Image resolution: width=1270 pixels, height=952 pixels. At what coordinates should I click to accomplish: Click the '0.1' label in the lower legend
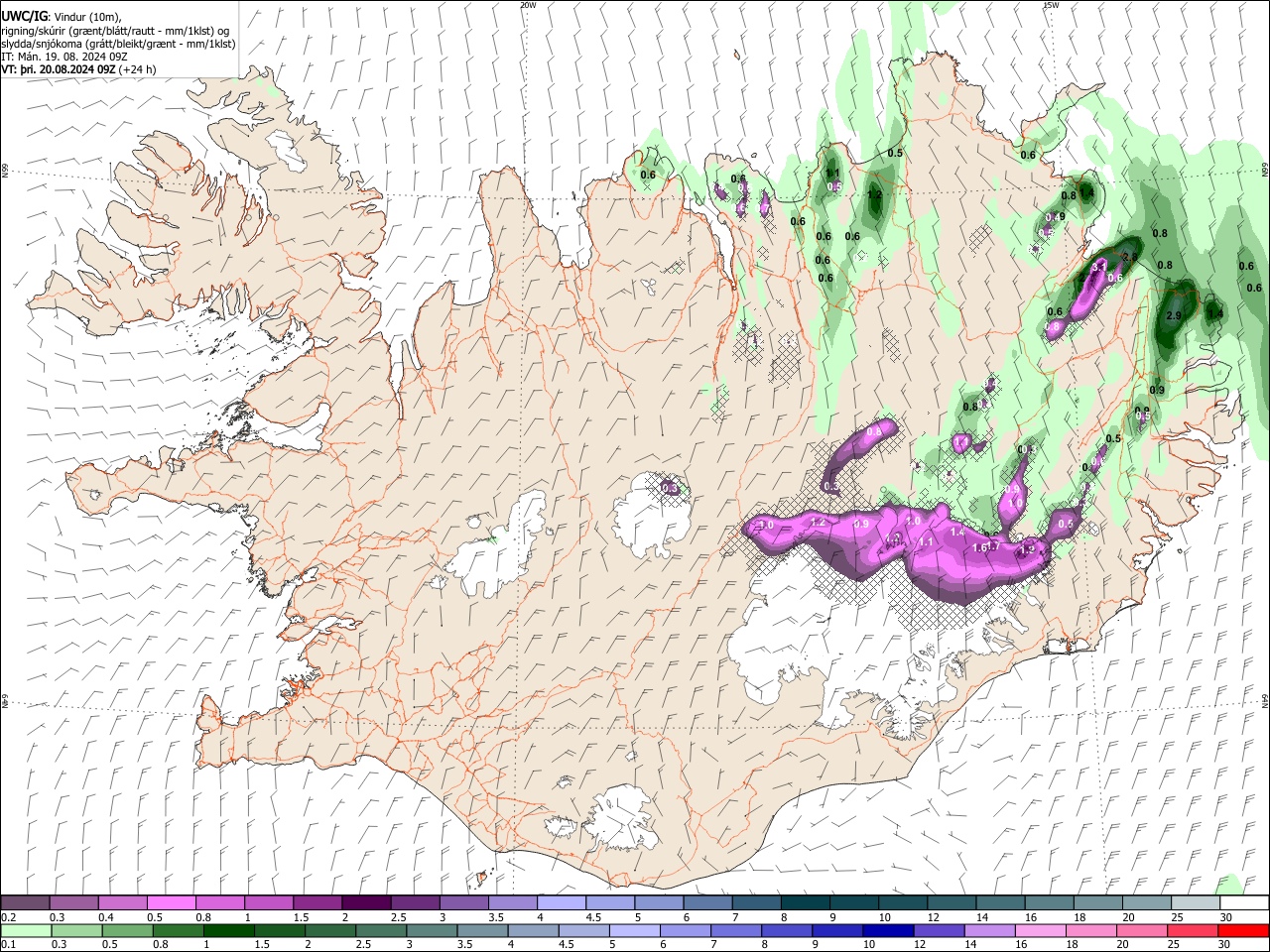8,945
